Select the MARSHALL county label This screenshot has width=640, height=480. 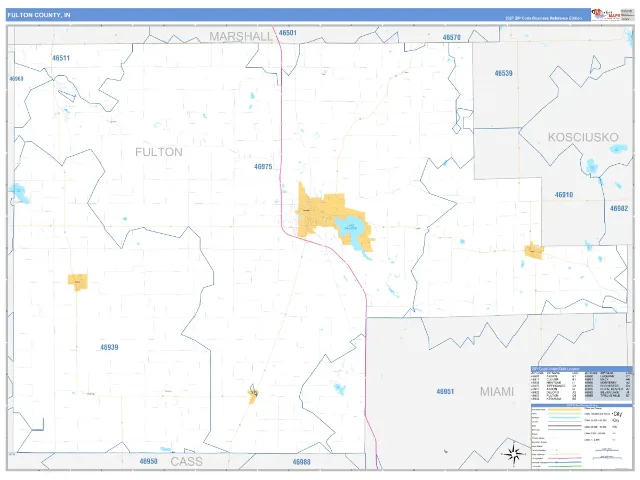coord(241,36)
